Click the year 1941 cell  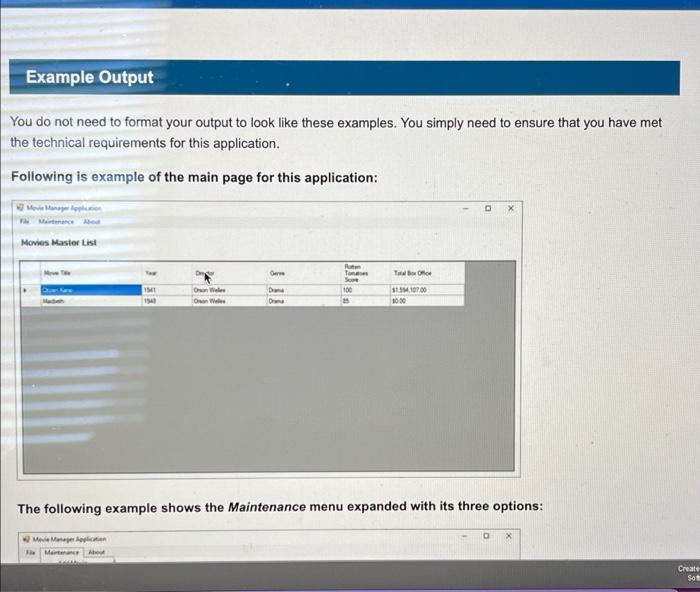[x=167, y=290]
